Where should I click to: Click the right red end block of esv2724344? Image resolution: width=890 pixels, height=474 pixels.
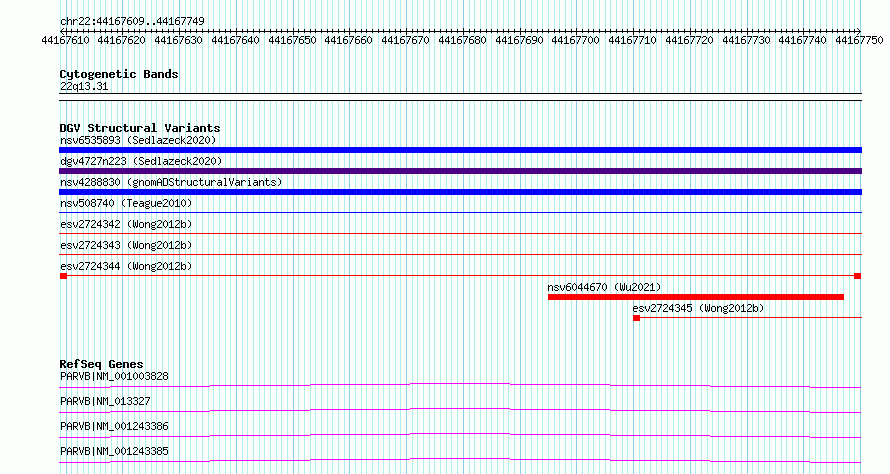858,276
